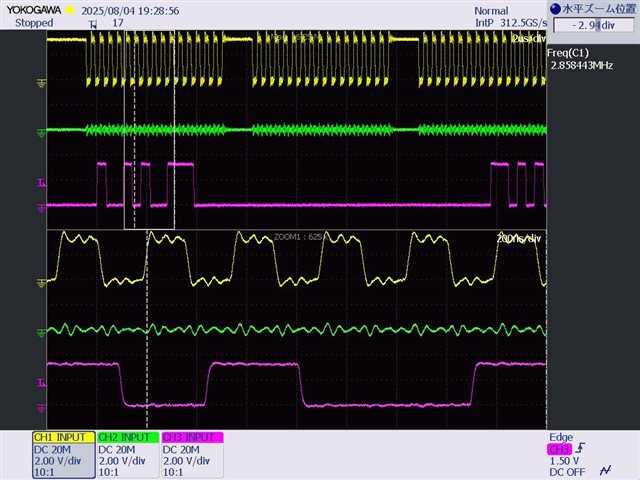Viewport: 640px width, 480px height.
Task: Click the CH1 2.00 V/div scale value
Action: point(58,461)
